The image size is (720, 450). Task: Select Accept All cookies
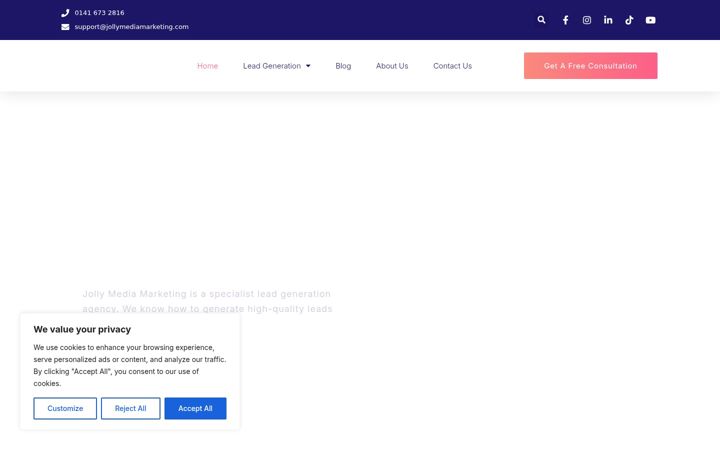pyautogui.click(x=195, y=408)
